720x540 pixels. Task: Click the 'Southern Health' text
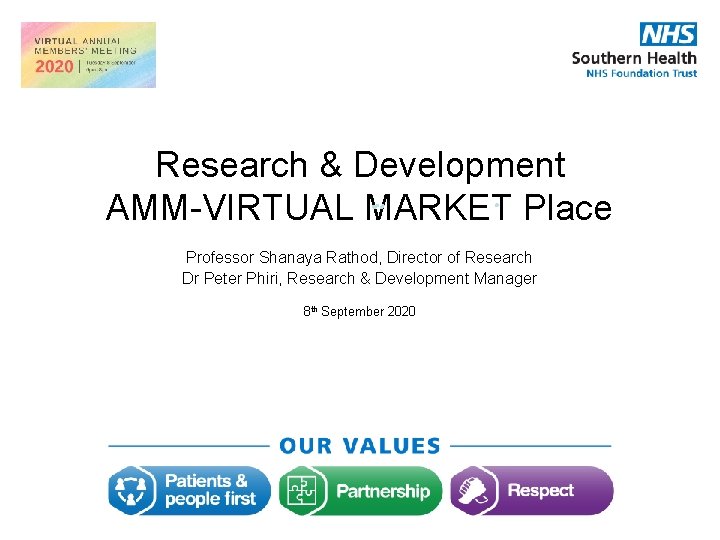pyautogui.click(x=634, y=58)
